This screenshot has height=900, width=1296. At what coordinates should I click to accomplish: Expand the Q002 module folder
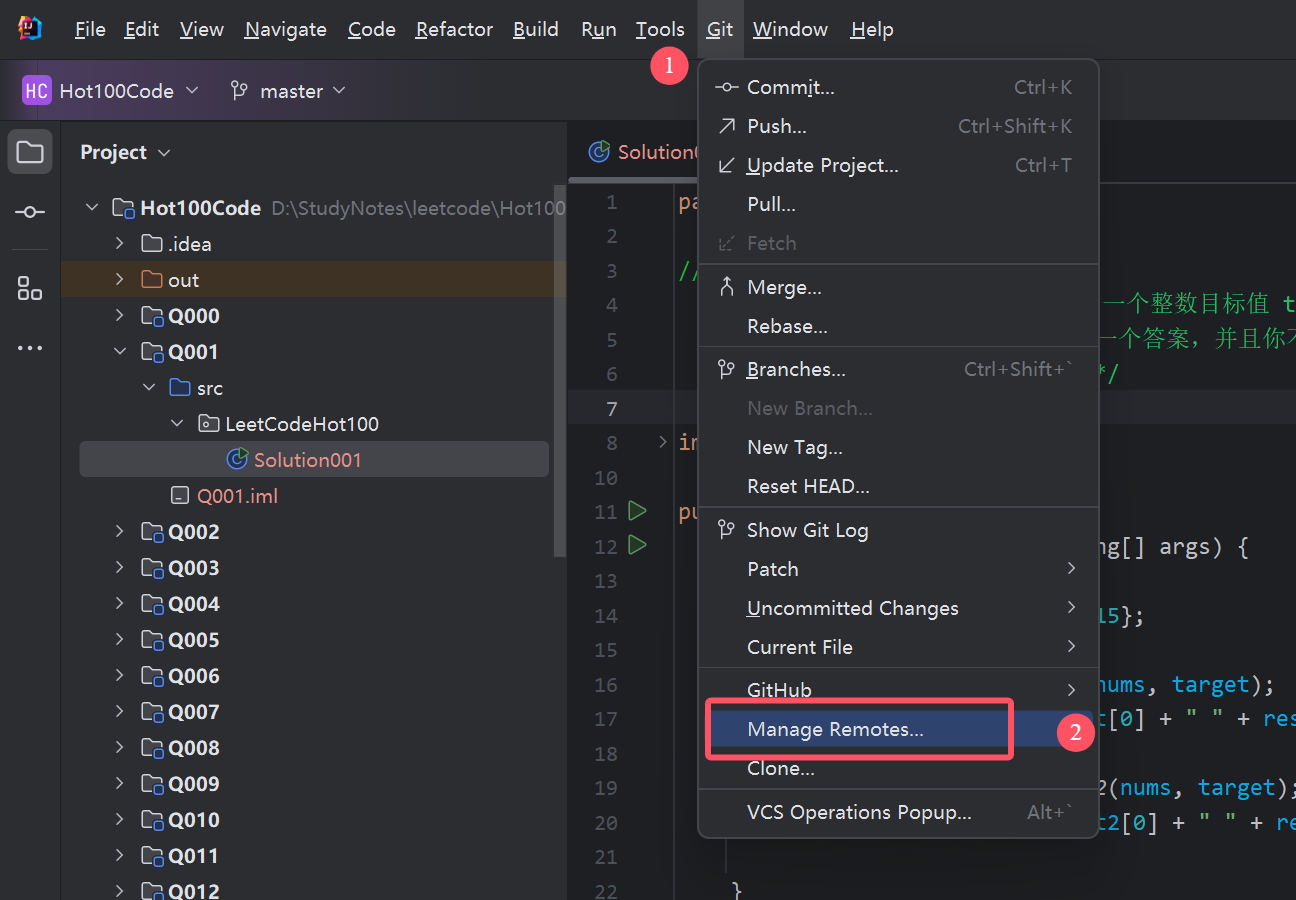tap(120, 532)
